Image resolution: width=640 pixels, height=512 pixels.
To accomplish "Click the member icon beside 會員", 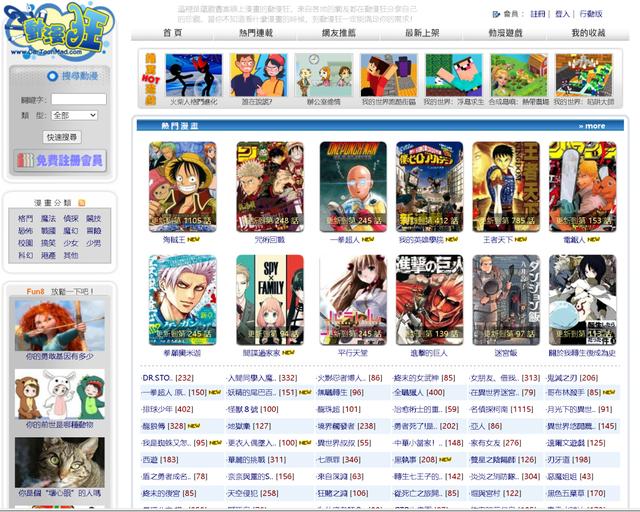I will [x=496, y=14].
